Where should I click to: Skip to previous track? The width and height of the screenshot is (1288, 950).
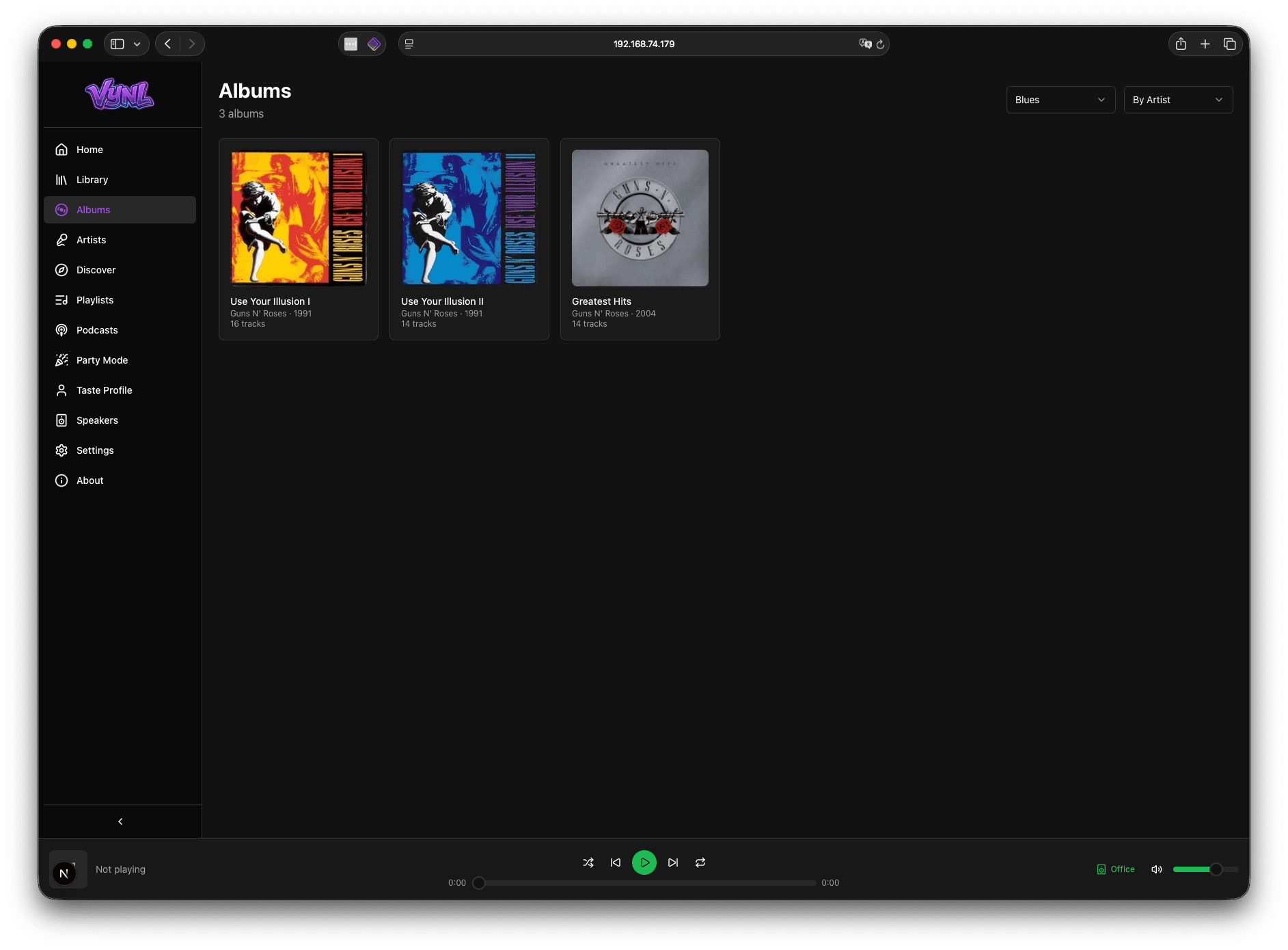pyautogui.click(x=616, y=863)
